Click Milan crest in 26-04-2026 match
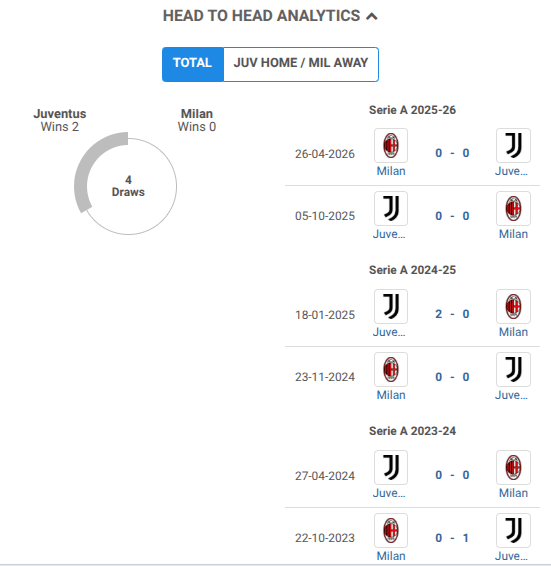Image resolution: width=551 pixels, height=566 pixels. 391,145
